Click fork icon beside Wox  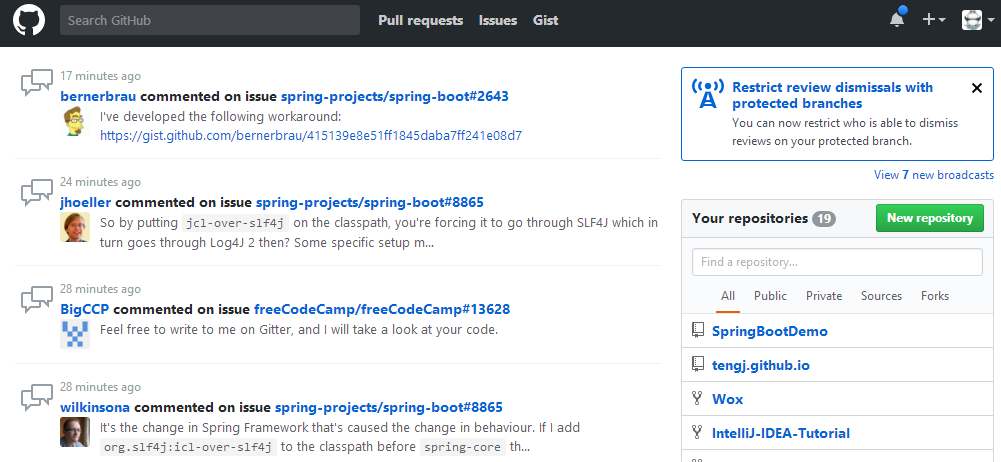(x=697, y=399)
